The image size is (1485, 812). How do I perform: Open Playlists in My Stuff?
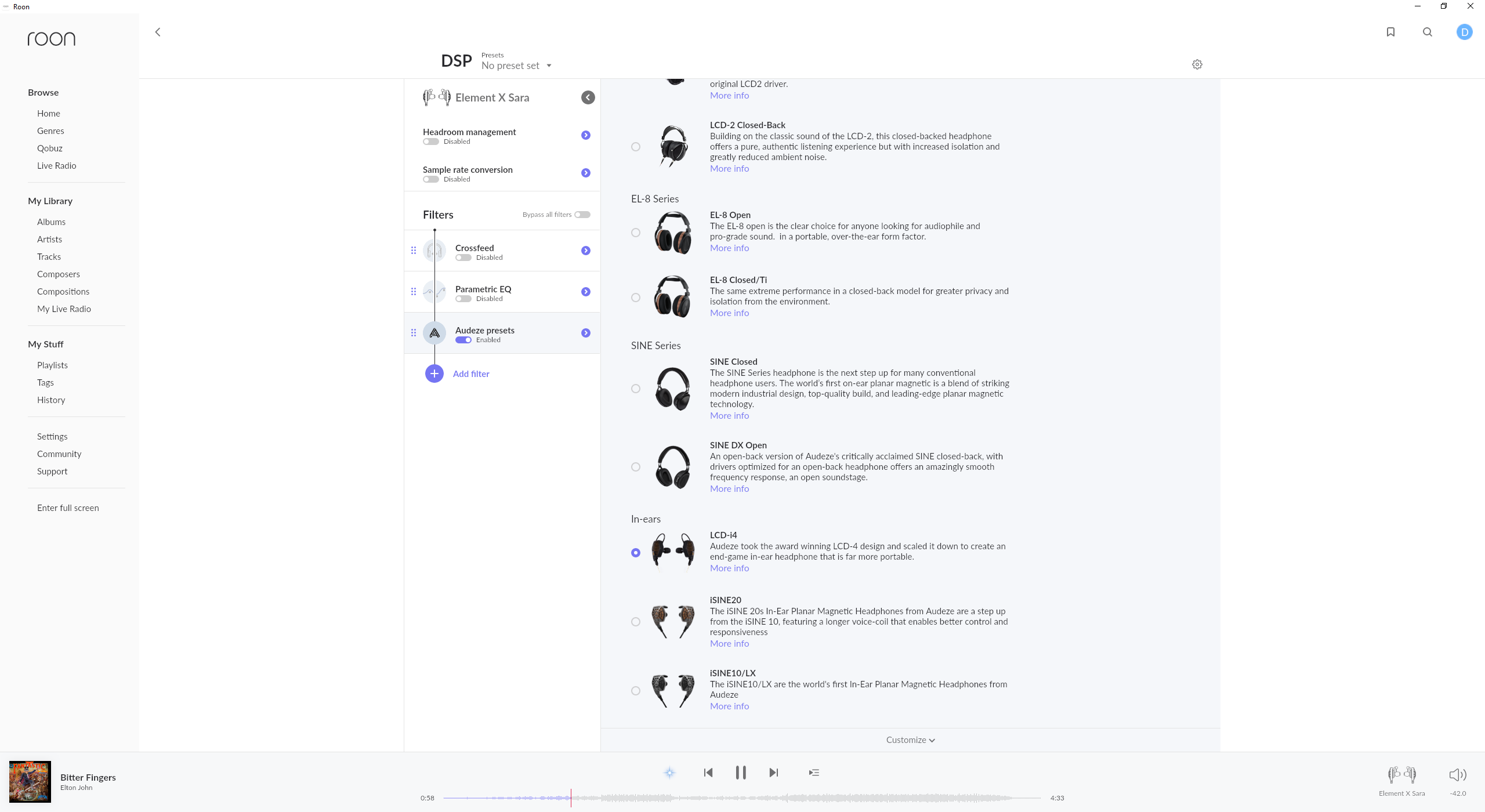[x=52, y=365]
